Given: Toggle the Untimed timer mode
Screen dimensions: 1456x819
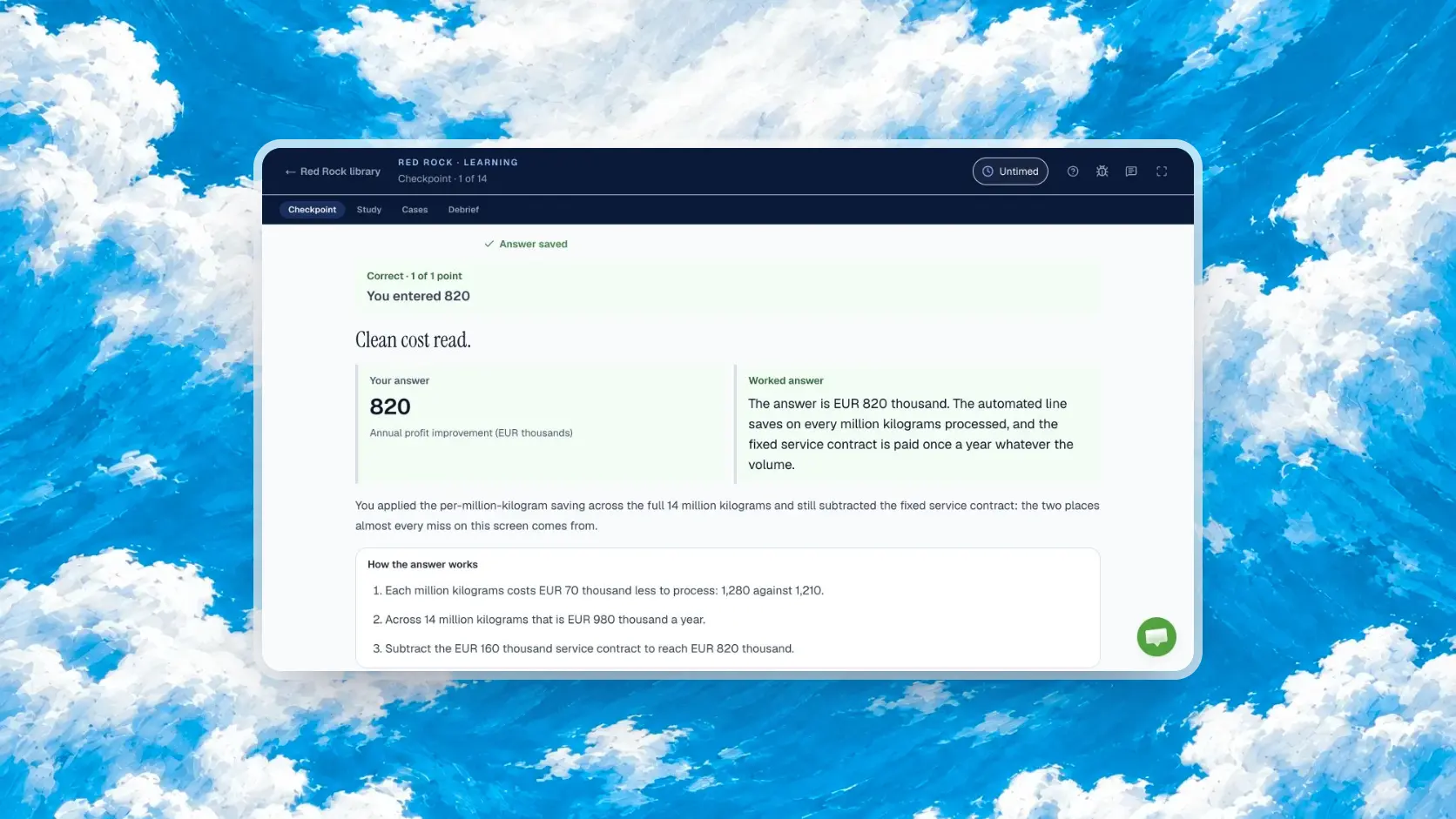Looking at the screenshot, I should point(1010,171).
